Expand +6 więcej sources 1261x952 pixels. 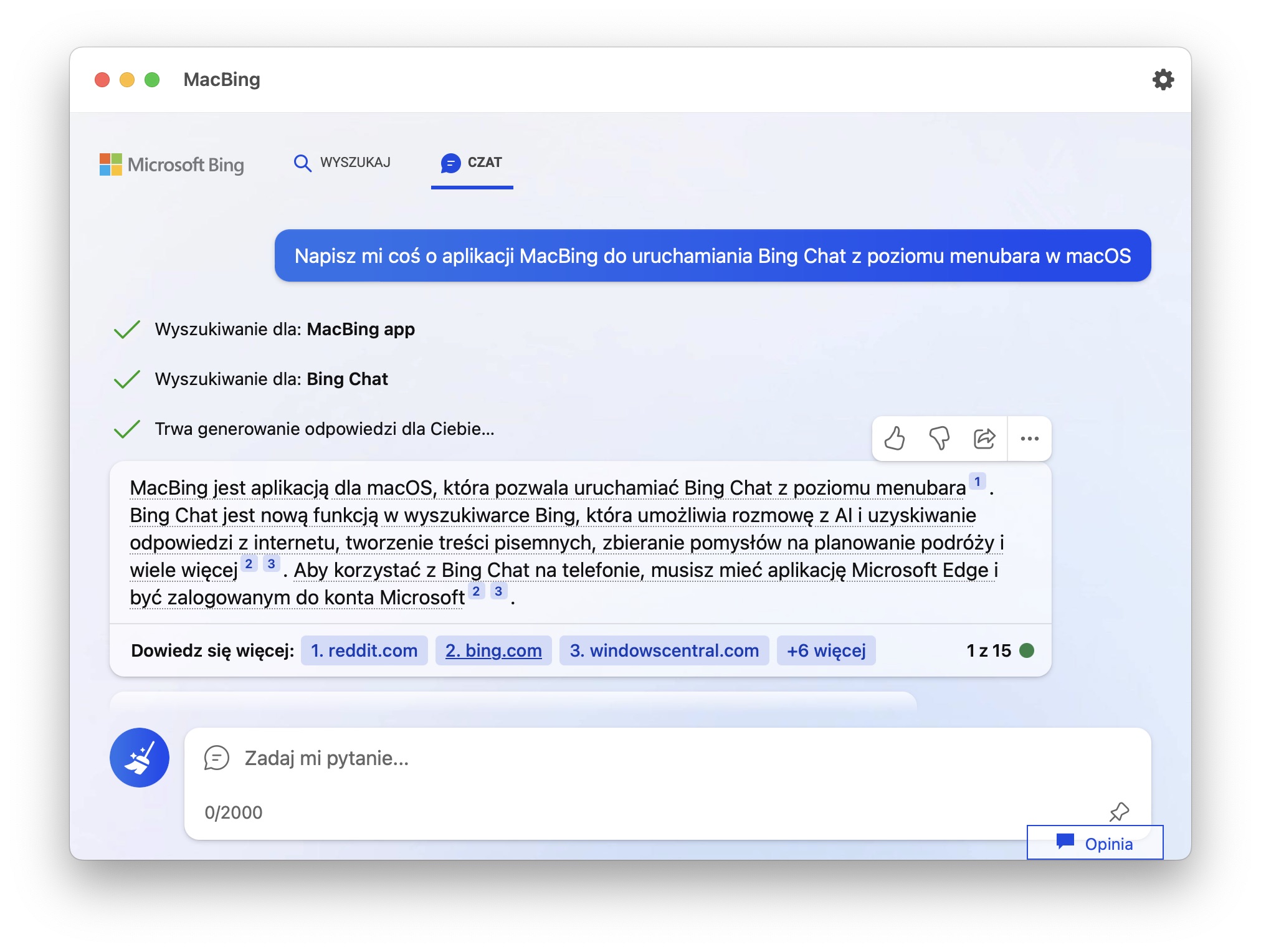click(826, 650)
